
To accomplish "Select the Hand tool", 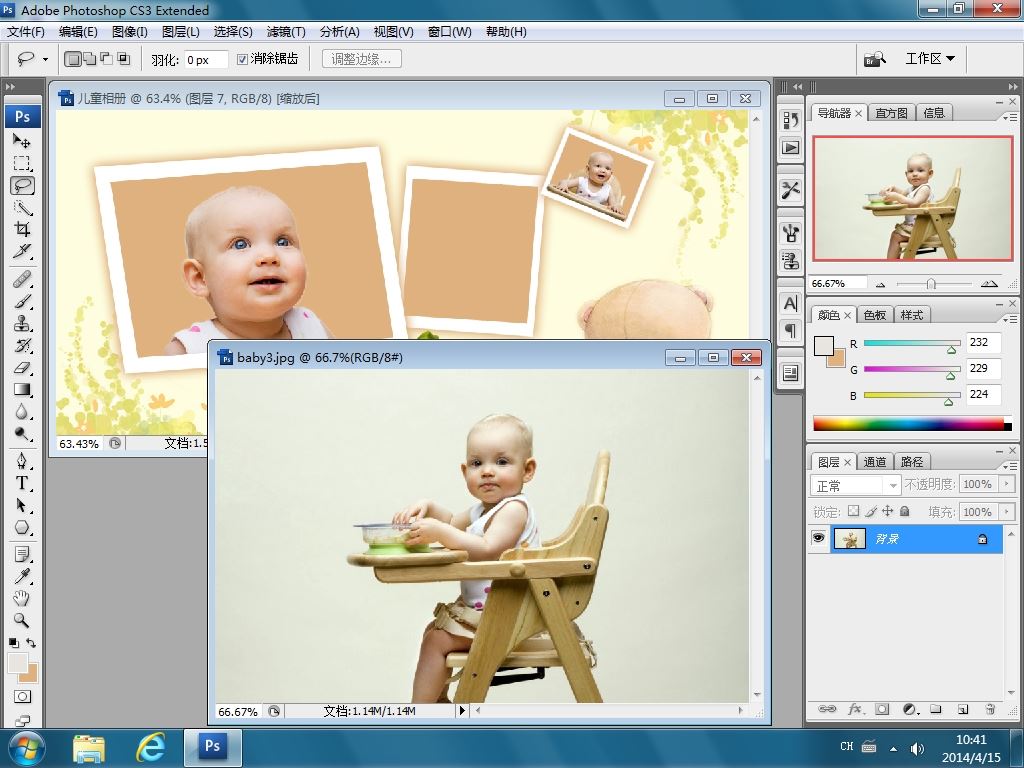I will (22, 598).
